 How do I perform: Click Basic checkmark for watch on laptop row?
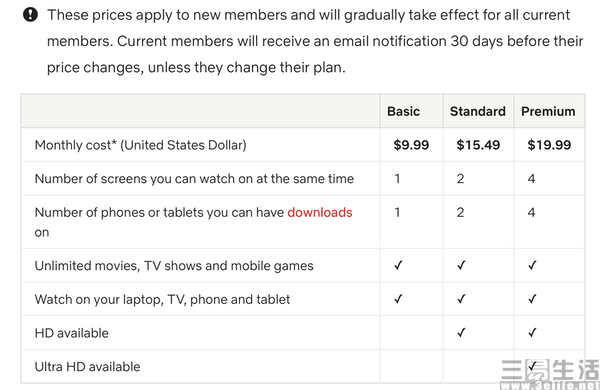click(398, 299)
